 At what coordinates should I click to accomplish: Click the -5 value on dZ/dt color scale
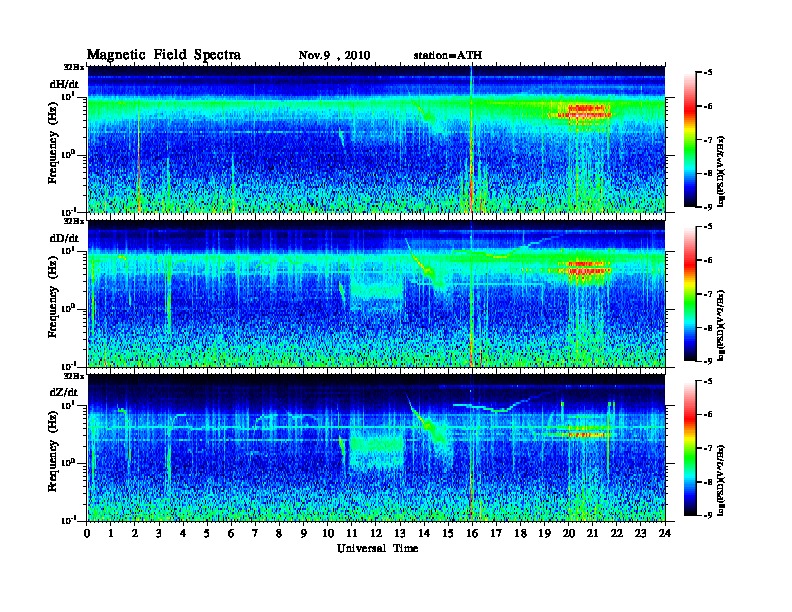click(x=707, y=381)
